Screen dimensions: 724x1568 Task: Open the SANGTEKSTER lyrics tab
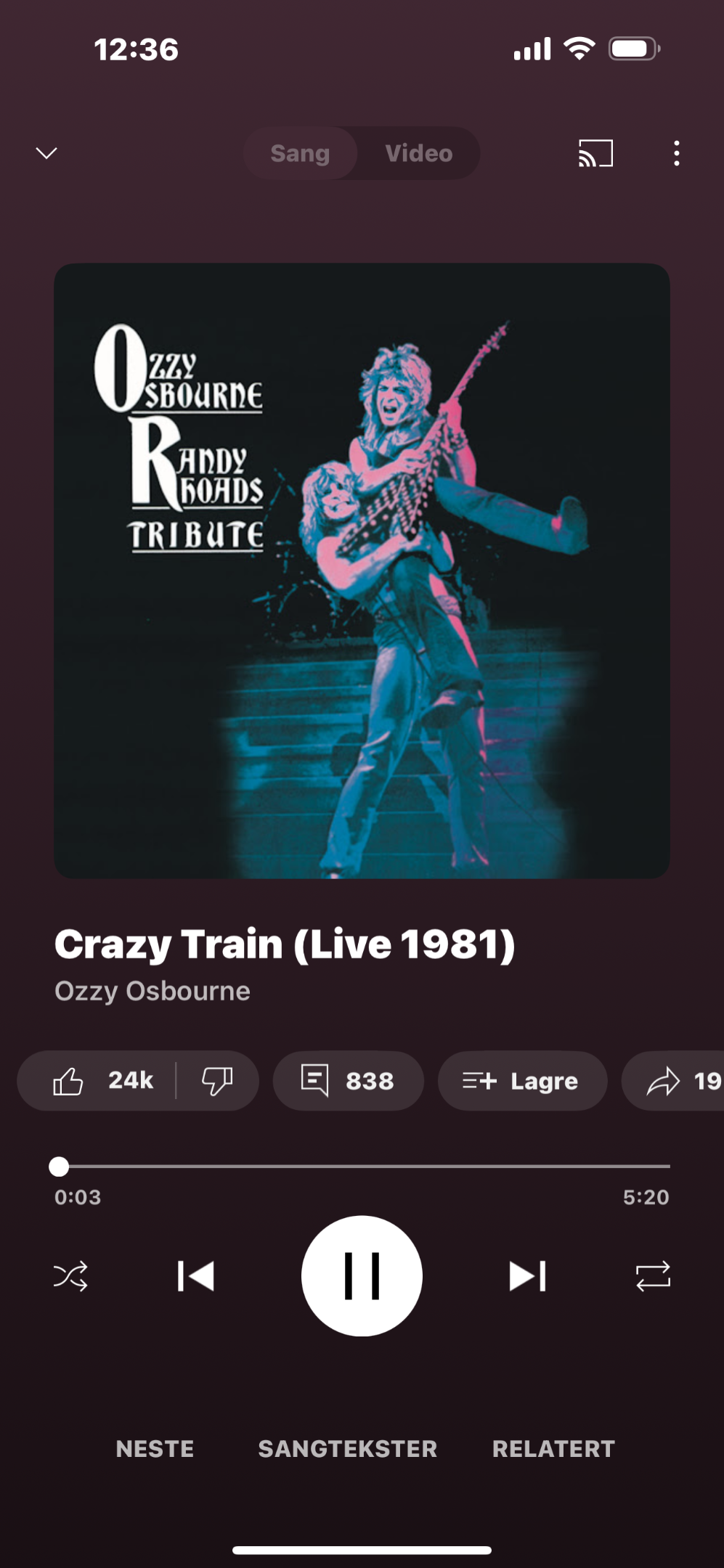click(x=348, y=1449)
